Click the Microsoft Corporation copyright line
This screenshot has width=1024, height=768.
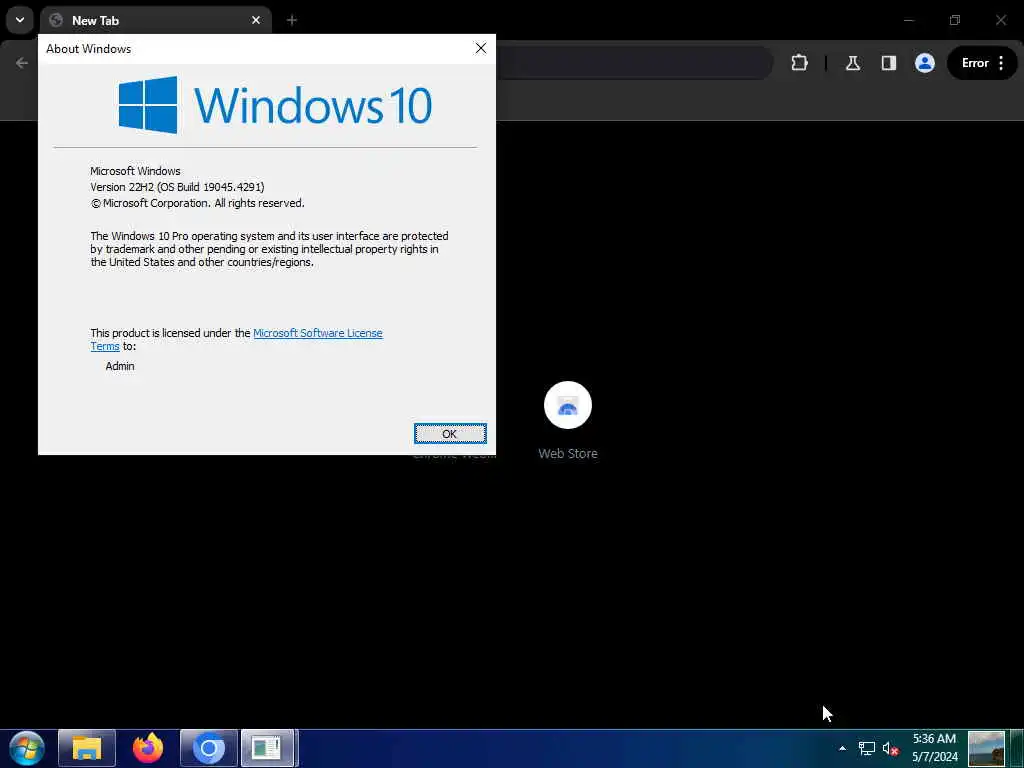pos(197,203)
